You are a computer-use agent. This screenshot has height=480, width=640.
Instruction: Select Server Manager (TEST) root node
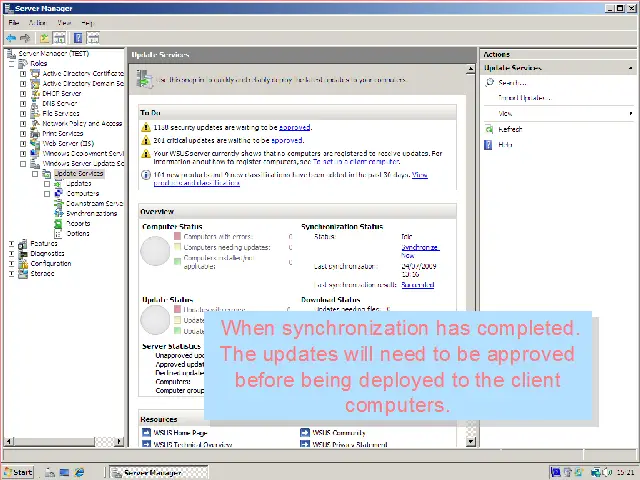coord(53,53)
